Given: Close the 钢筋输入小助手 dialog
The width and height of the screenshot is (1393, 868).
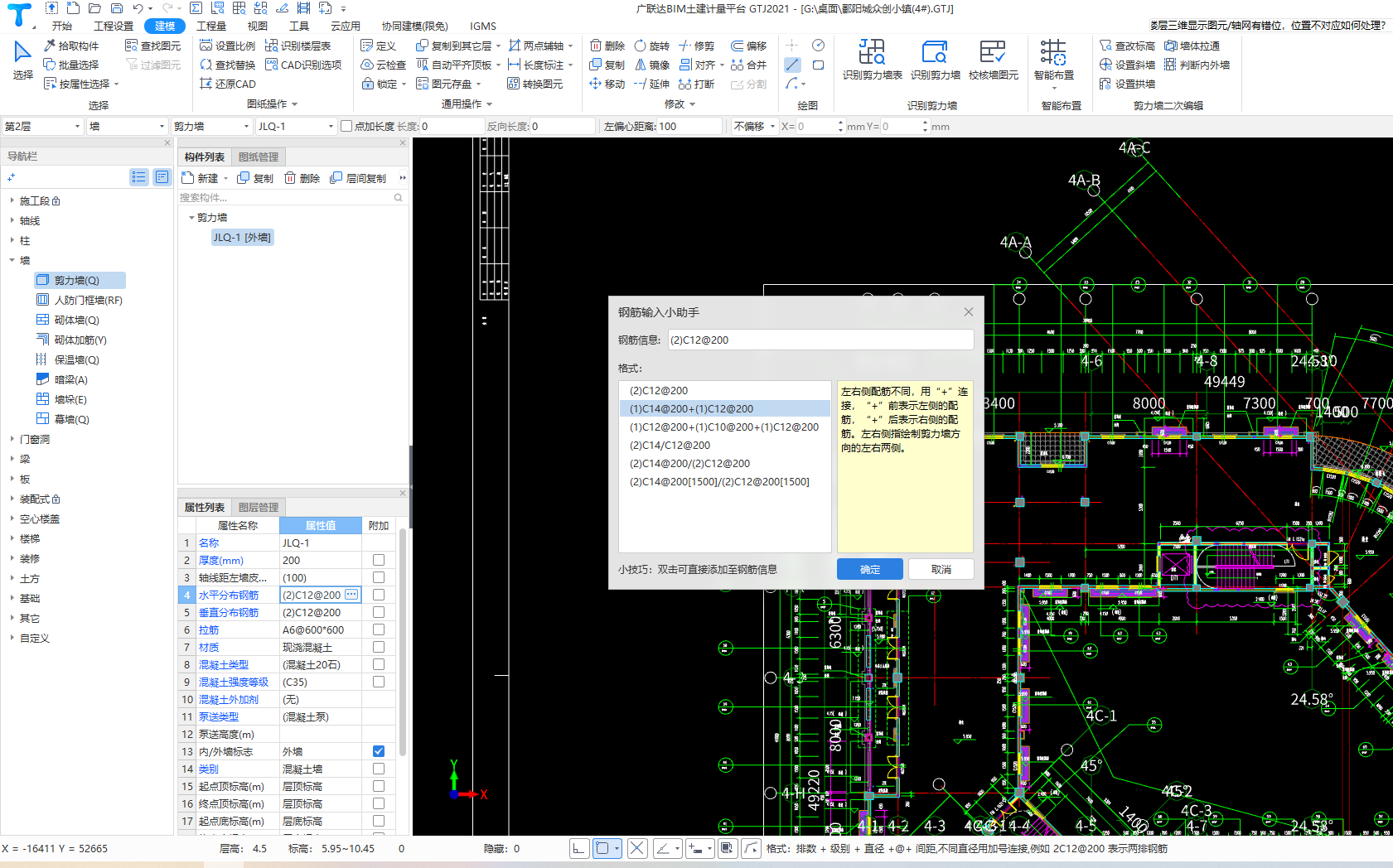Looking at the screenshot, I should click(x=969, y=312).
